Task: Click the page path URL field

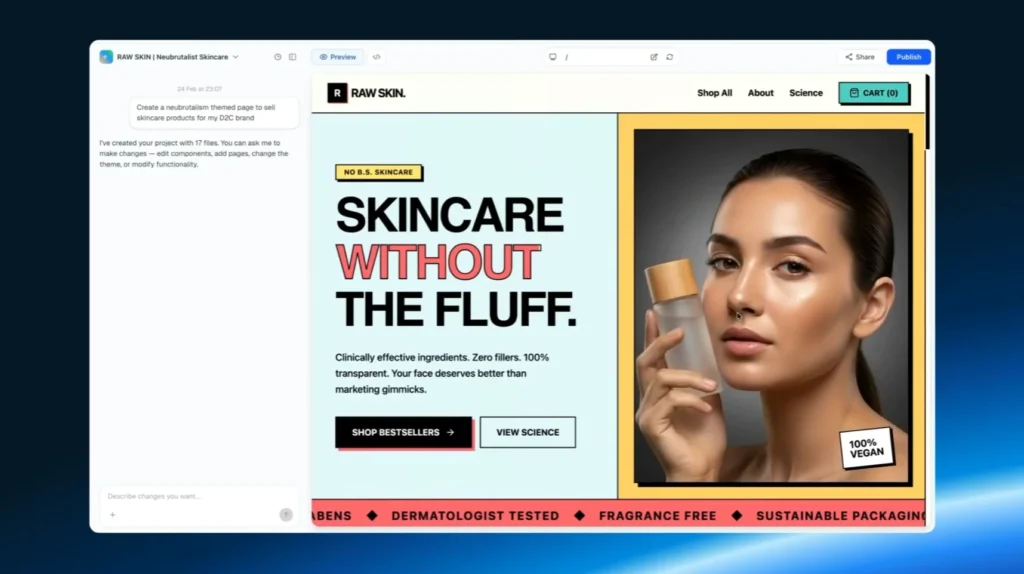Action: [604, 57]
